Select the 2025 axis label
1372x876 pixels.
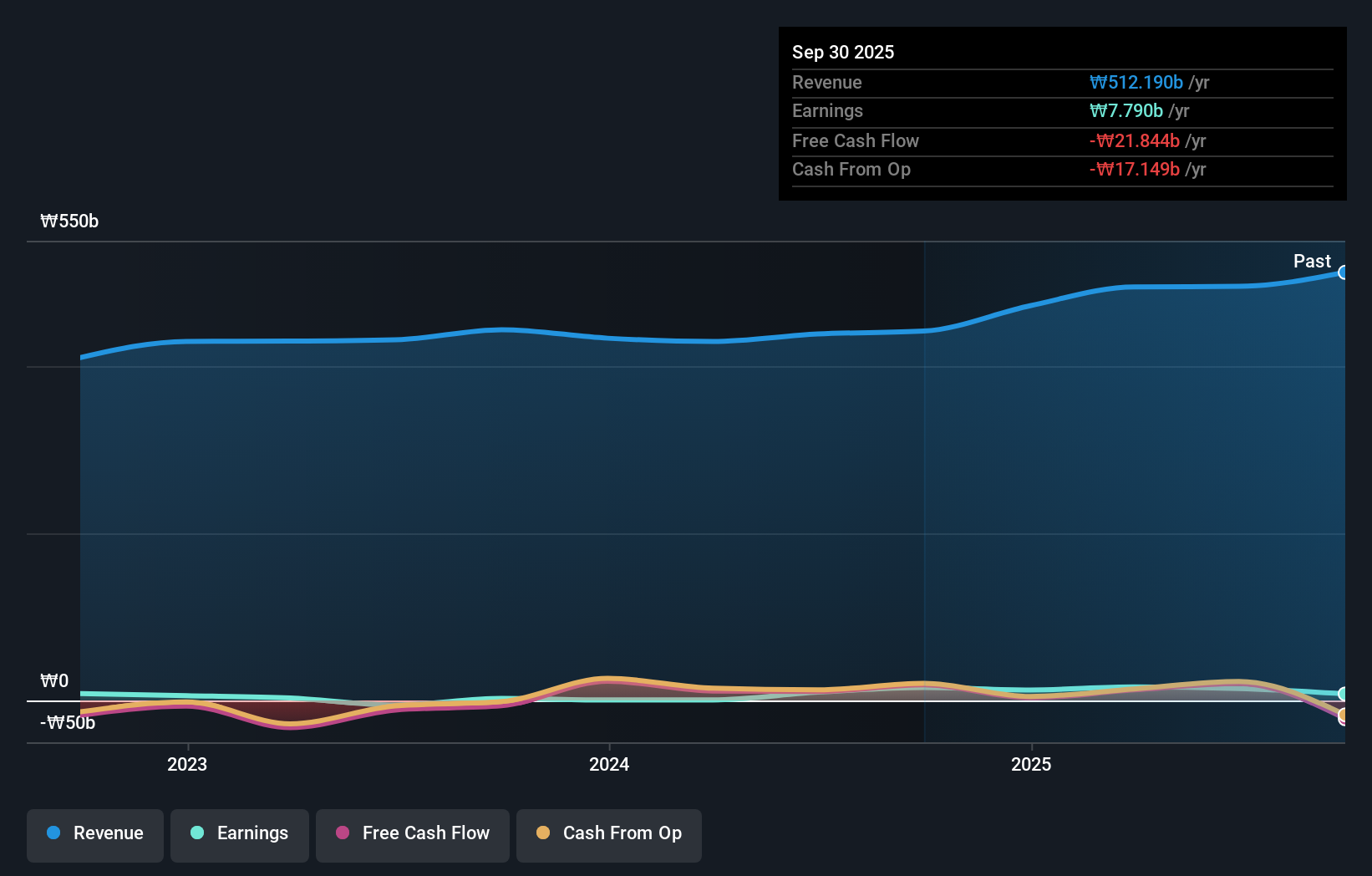(1031, 764)
